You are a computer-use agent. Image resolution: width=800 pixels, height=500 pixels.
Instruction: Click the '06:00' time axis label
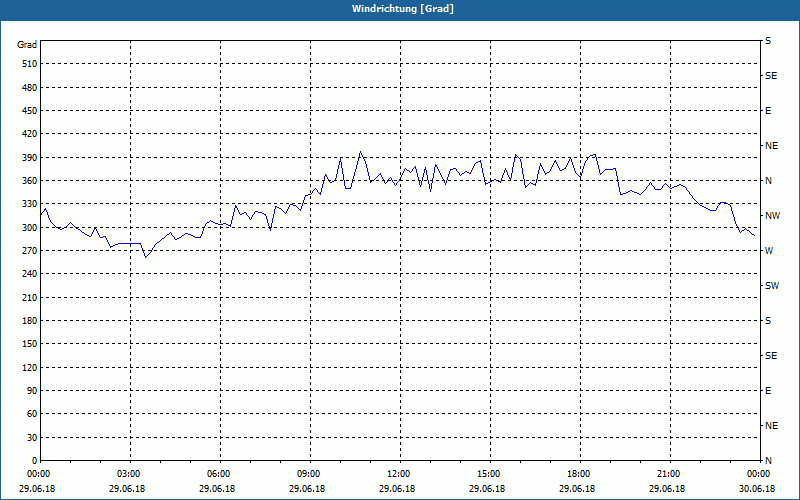(220, 474)
